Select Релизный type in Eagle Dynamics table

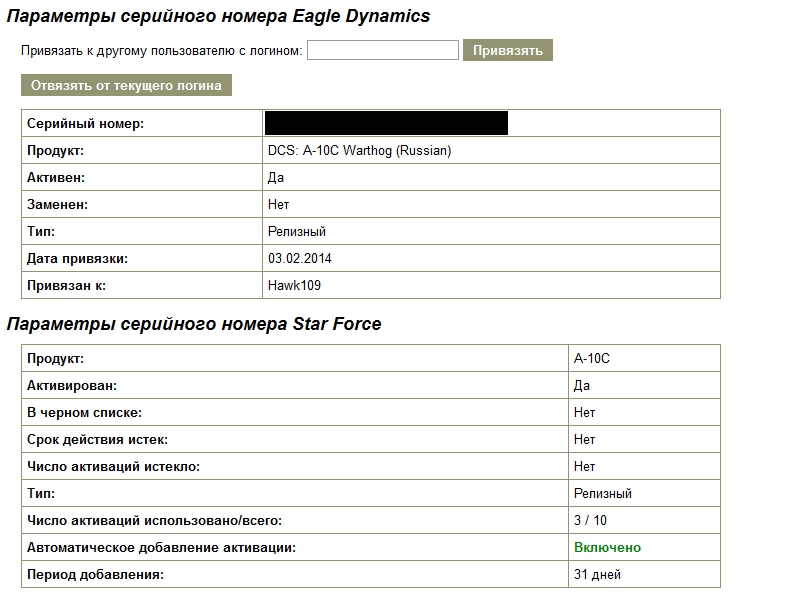tap(296, 232)
